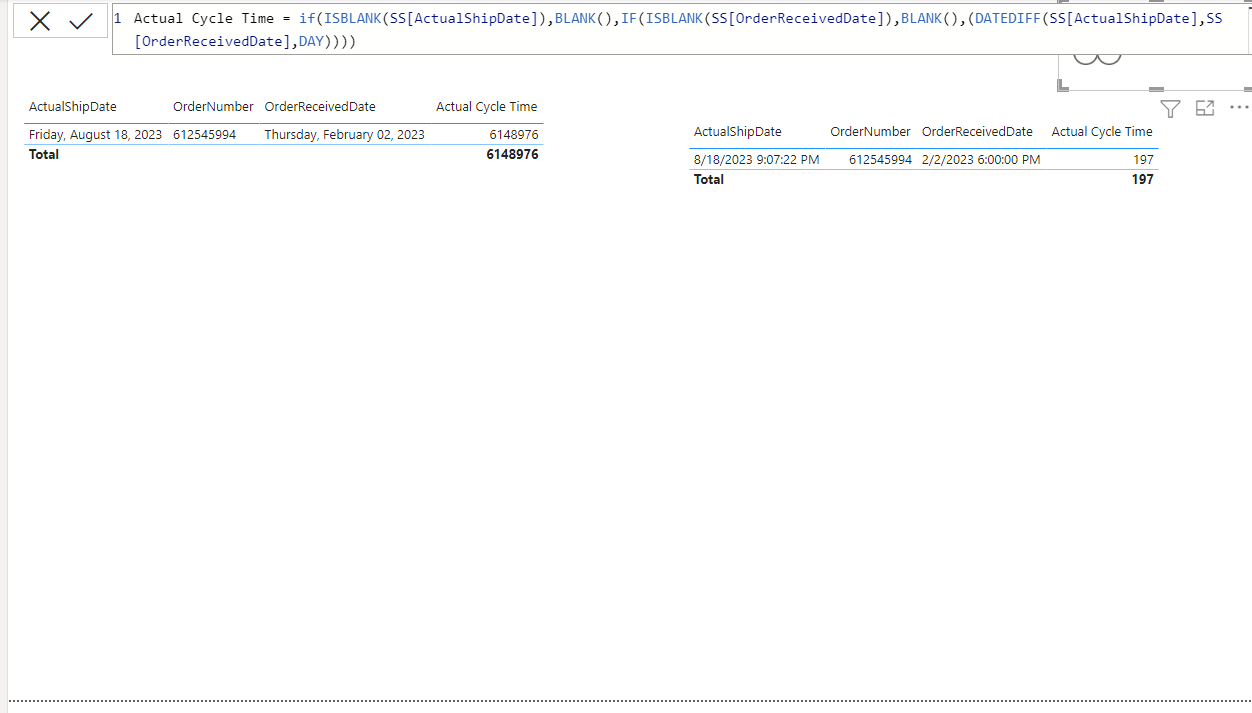Sort right table by Actual Cycle Time header
This screenshot has height=713, width=1252.
[x=1102, y=132]
